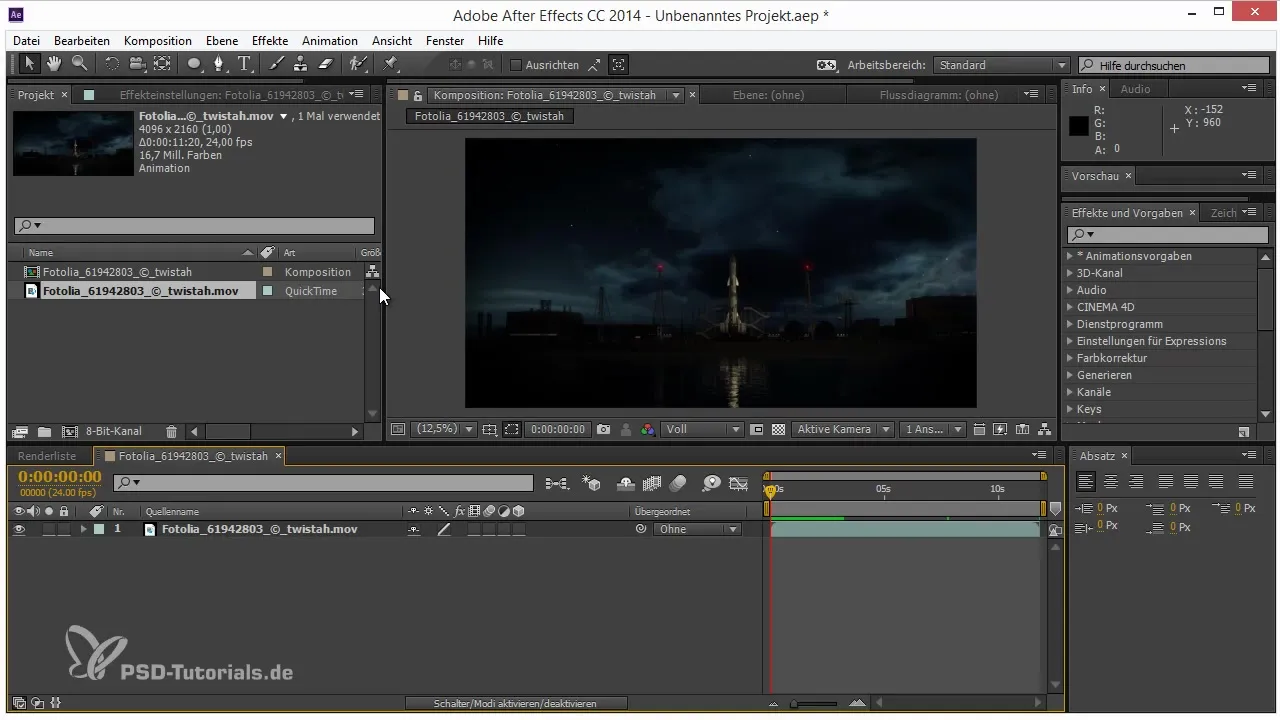The height and width of the screenshot is (720, 1280).
Task: Open the RGB channel display icon
Action: (x=647, y=429)
